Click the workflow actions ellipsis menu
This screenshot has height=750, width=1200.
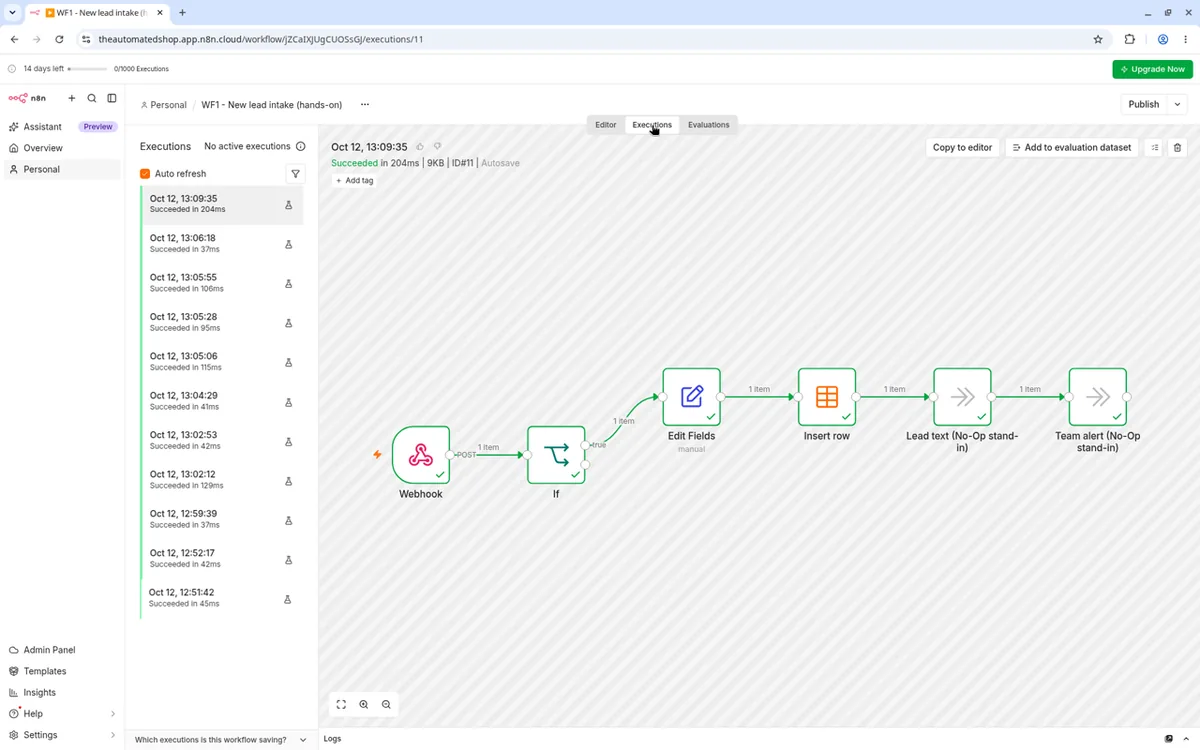click(365, 104)
